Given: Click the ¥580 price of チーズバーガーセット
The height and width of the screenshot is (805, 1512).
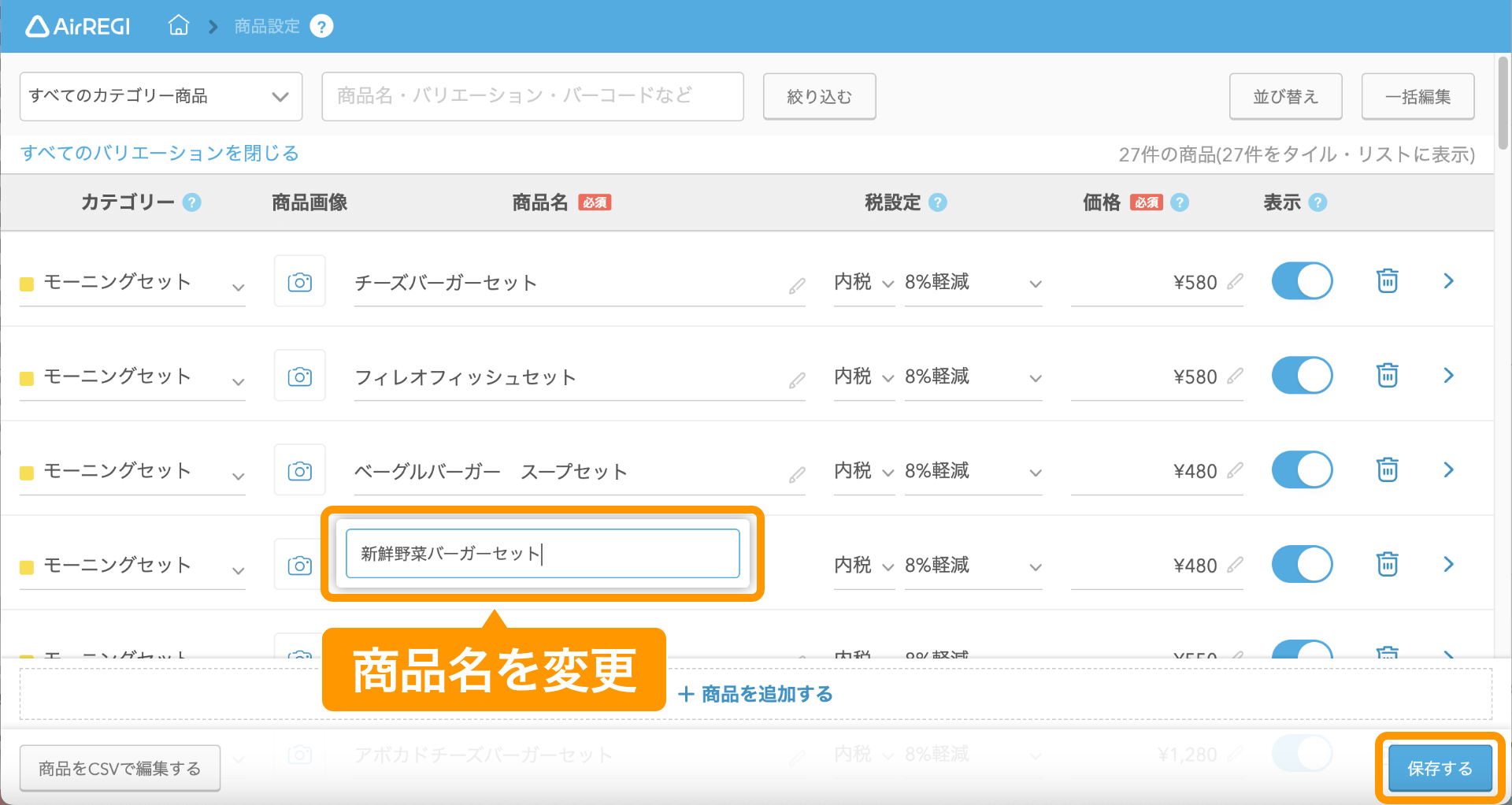Looking at the screenshot, I should [x=1195, y=282].
